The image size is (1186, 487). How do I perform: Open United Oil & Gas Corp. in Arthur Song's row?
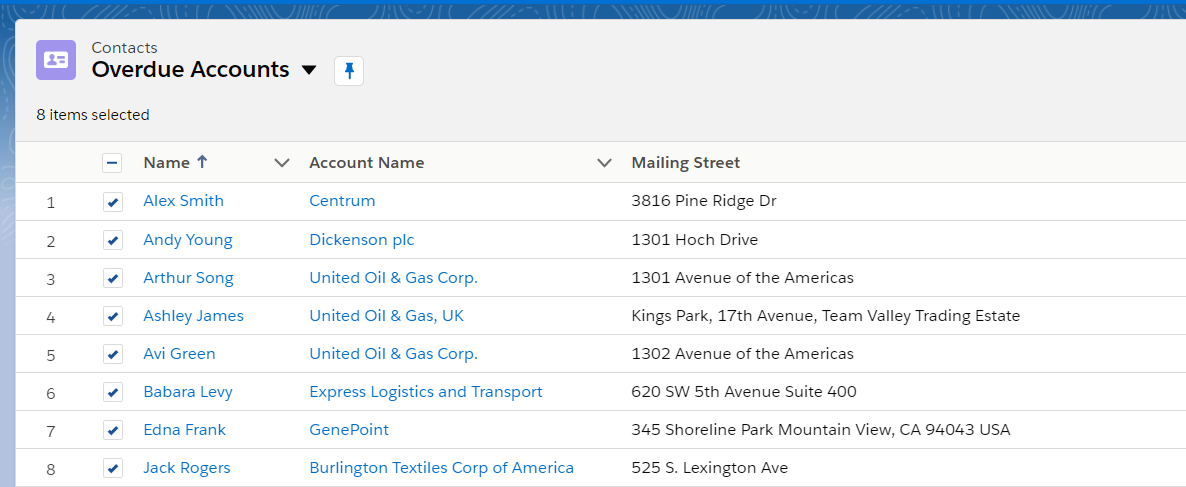(393, 278)
